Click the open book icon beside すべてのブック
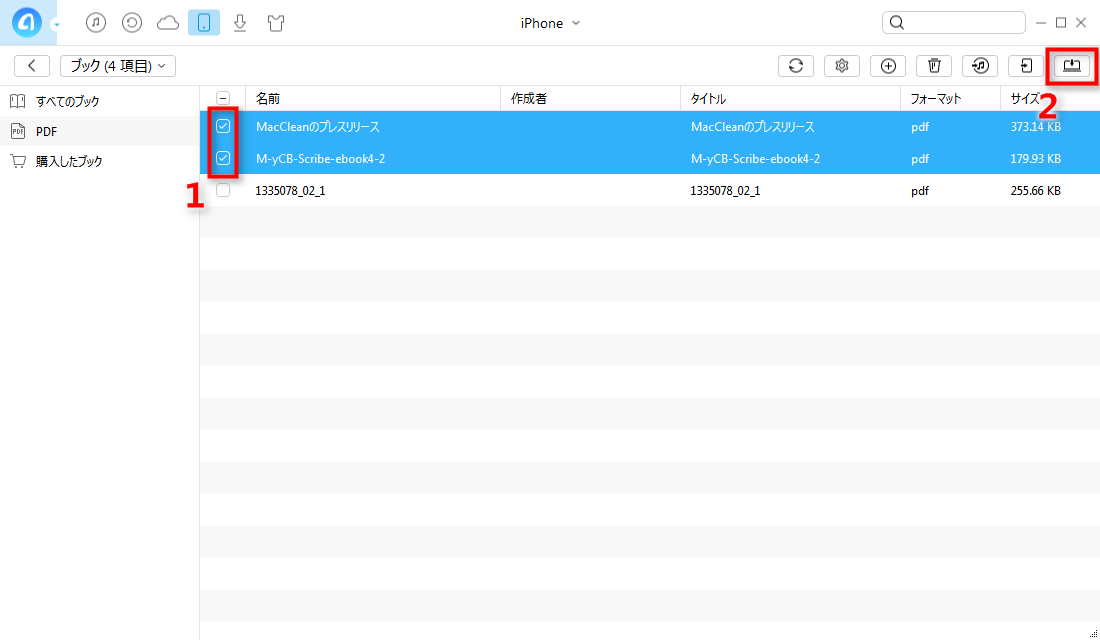The image size is (1100, 640). tap(18, 101)
